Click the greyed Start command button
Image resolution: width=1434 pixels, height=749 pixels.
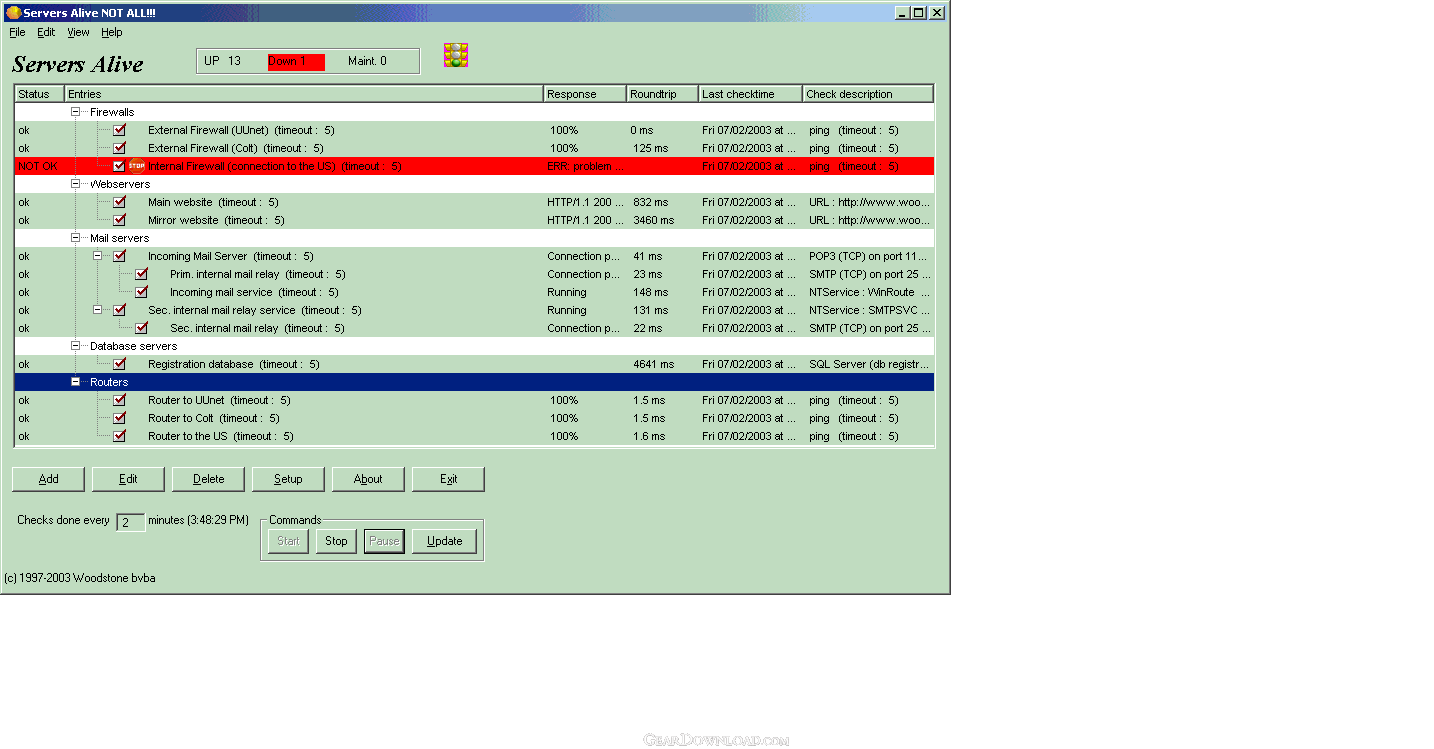point(288,541)
